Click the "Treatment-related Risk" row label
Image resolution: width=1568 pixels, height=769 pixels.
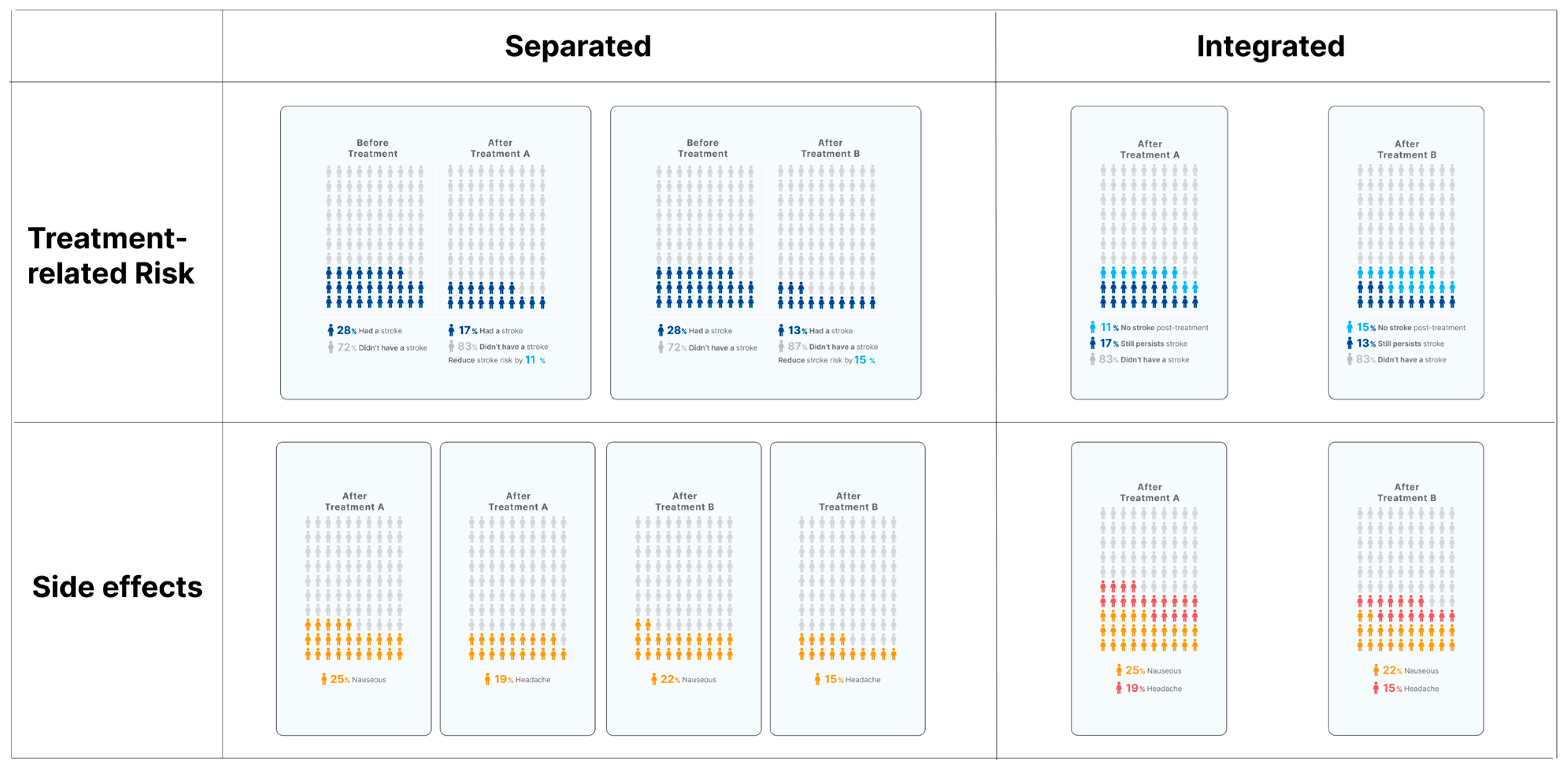110,255
